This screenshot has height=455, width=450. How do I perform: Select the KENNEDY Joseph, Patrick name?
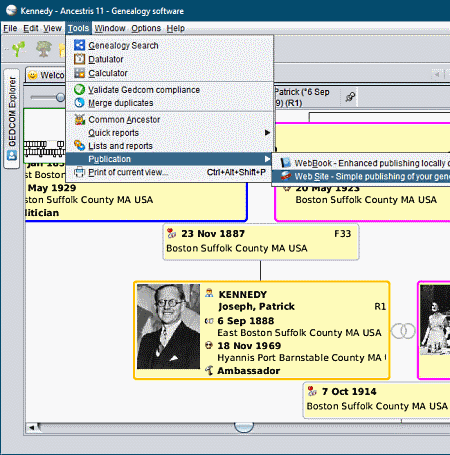[256, 300]
